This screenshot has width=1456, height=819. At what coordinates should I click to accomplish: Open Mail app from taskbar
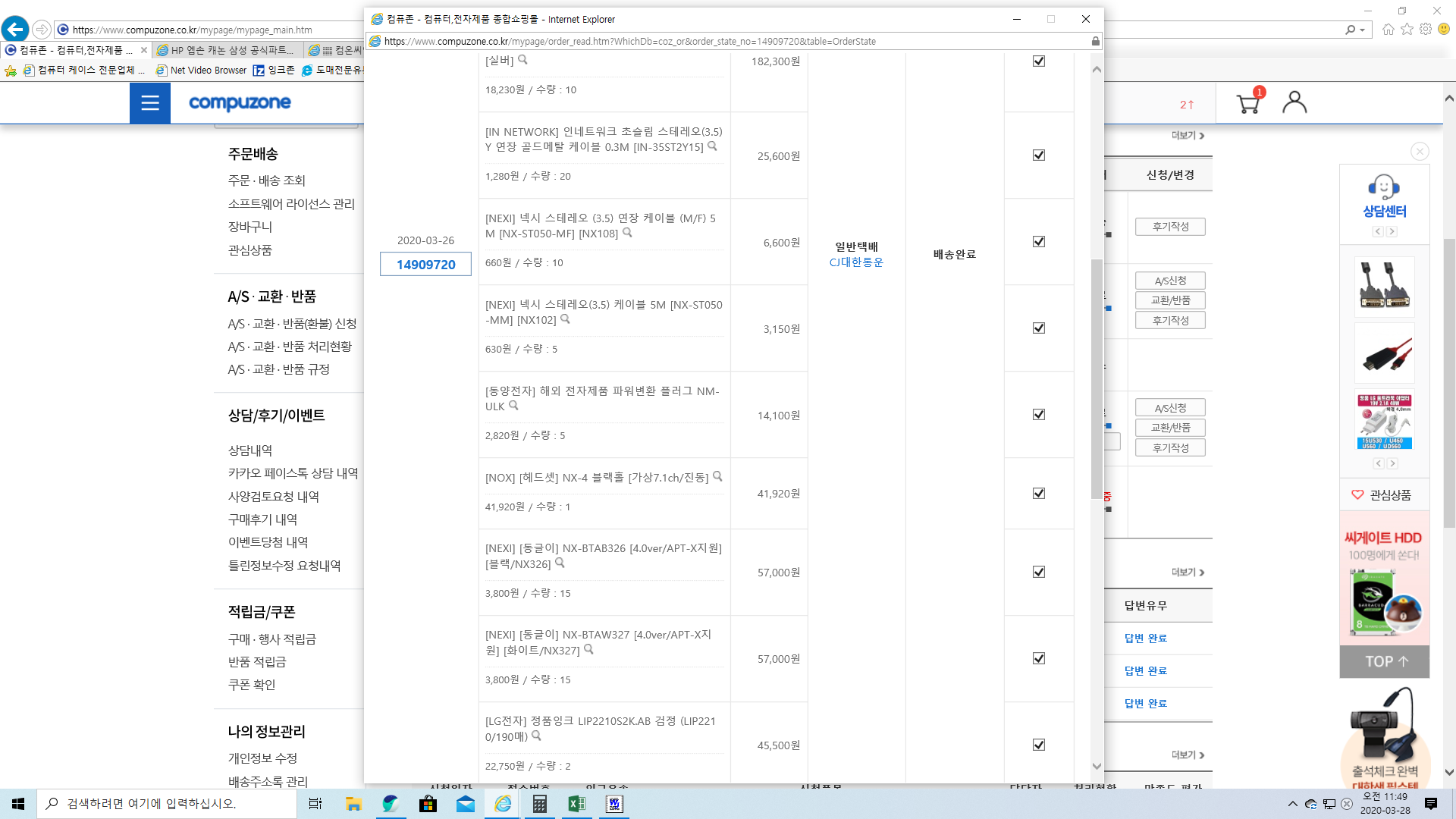[465, 804]
